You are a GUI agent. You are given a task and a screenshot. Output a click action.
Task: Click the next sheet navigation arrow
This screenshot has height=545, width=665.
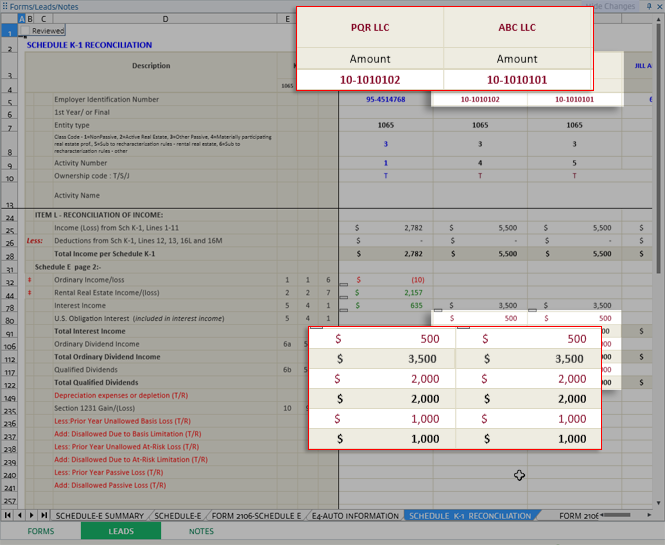click(x=30, y=515)
